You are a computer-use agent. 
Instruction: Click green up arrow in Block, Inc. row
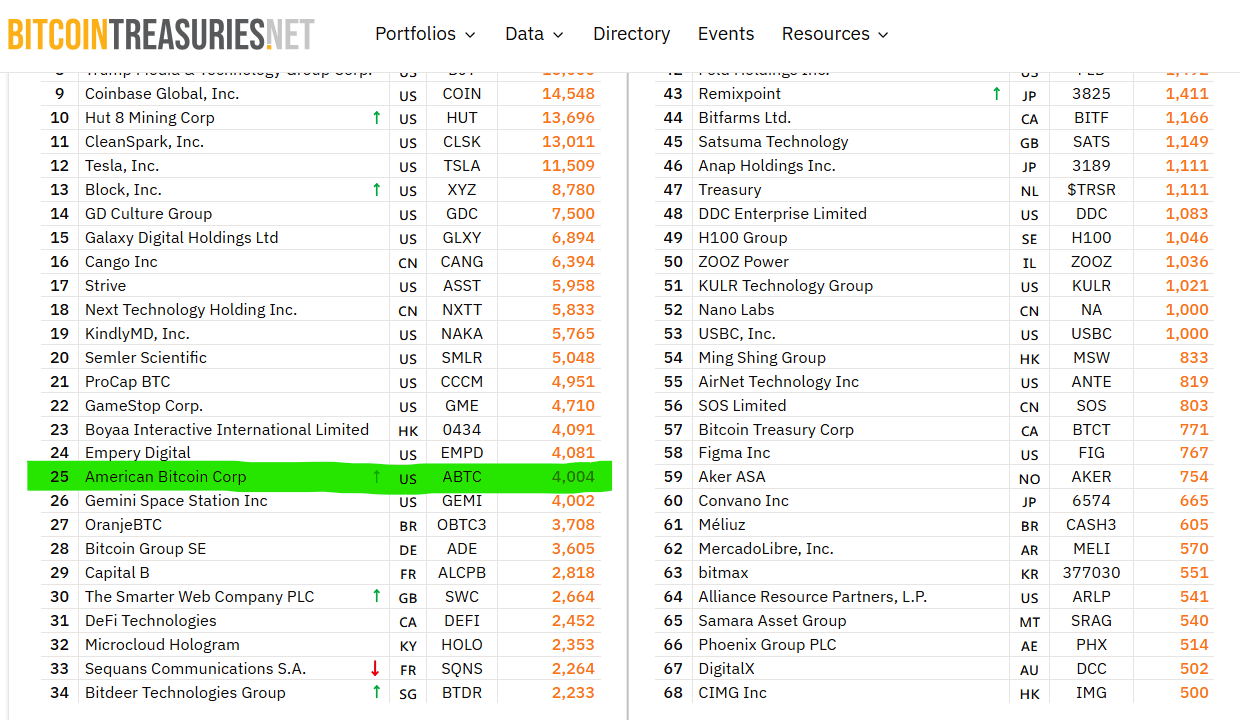click(x=376, y=190)
